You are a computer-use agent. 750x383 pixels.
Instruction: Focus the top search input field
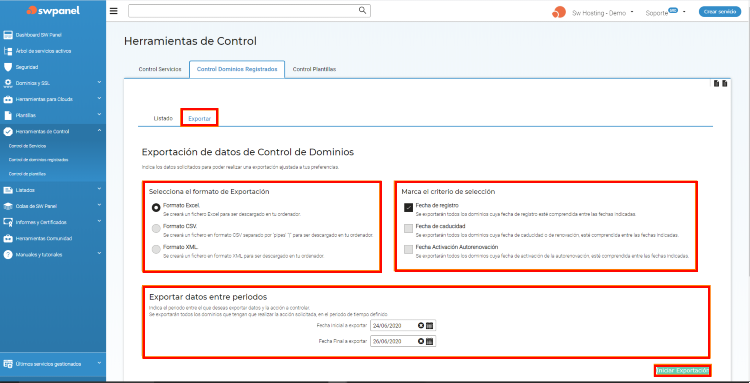click(x=249, y=11)
